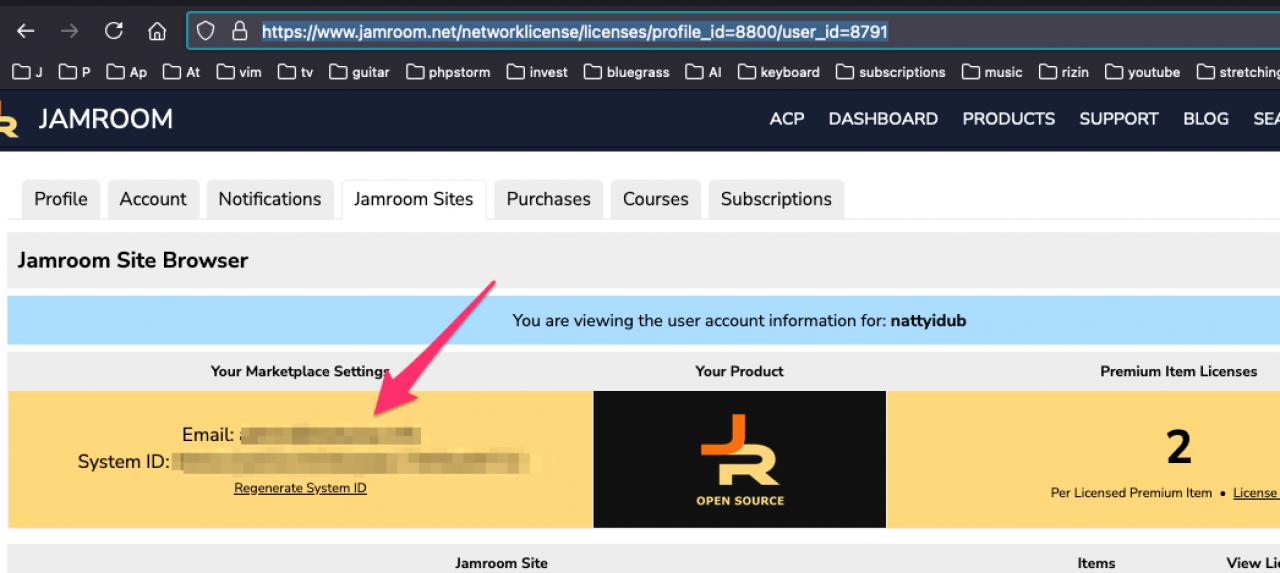The height and width of the screenshot is (573, 1280).
Task: Open the tv bookmarks folder
Action: 296,72
